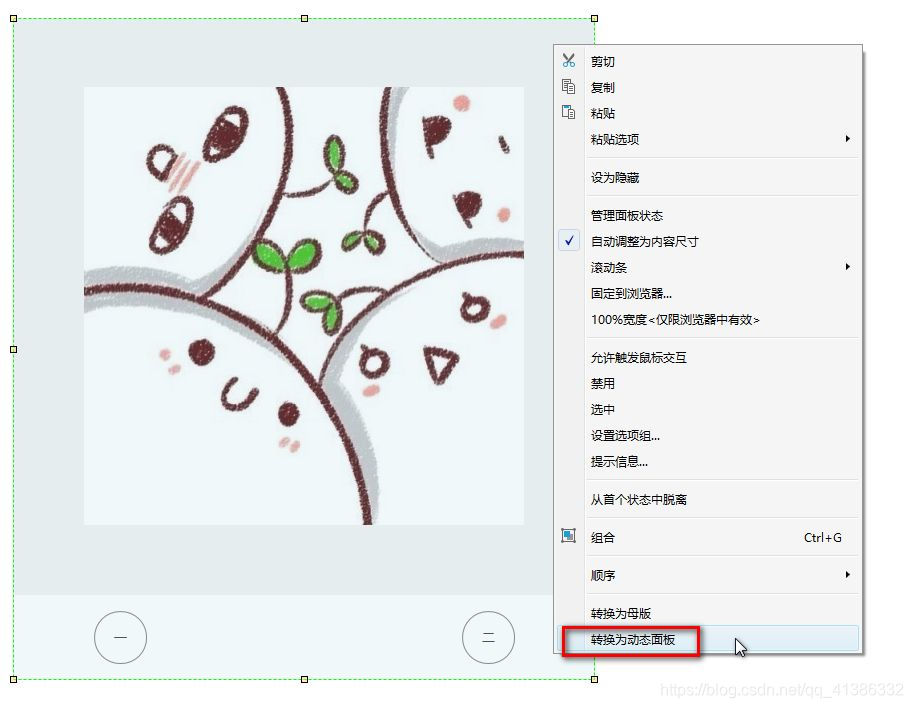Click the top-center selection handle
Screen dimensions: 913x708
coord(304,19)
